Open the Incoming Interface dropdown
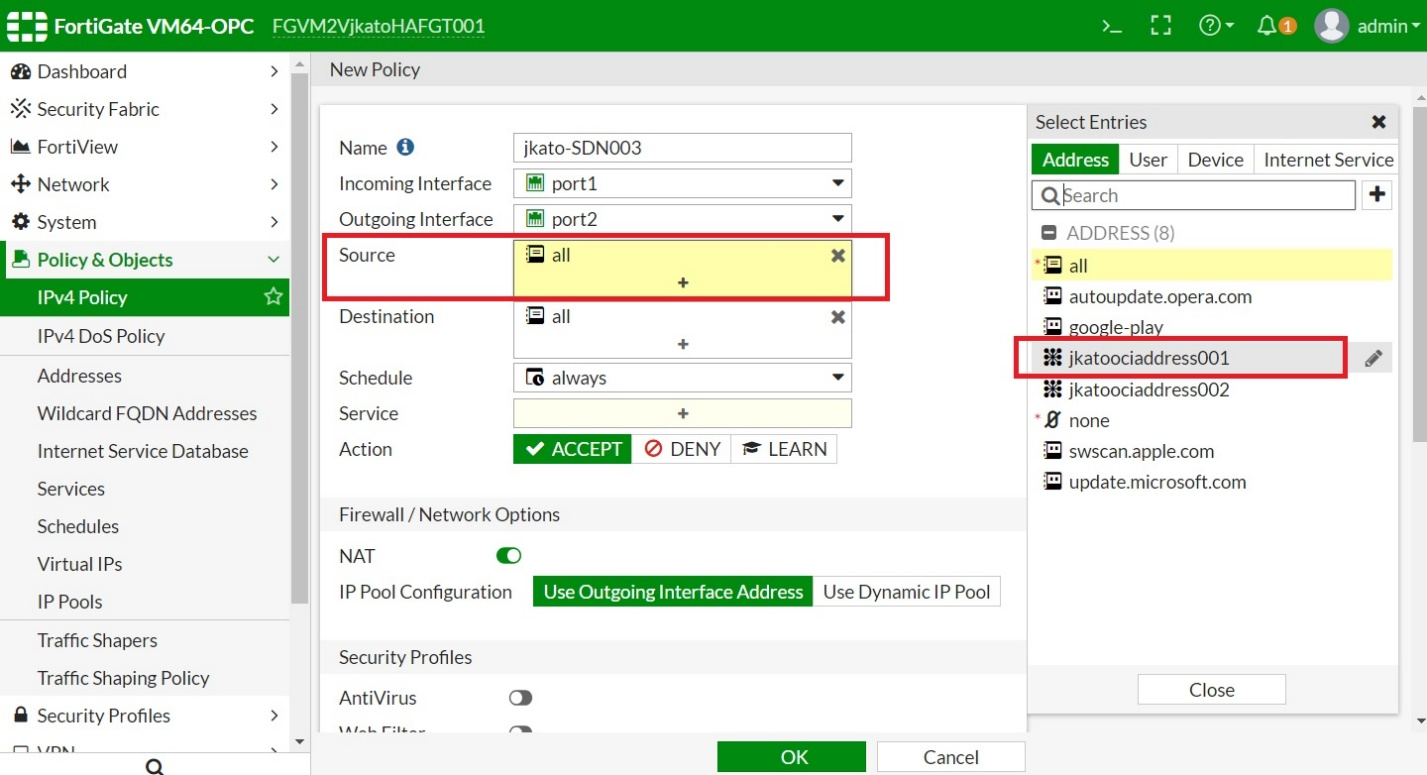The image size is (1427, 775). pos(838,183)
